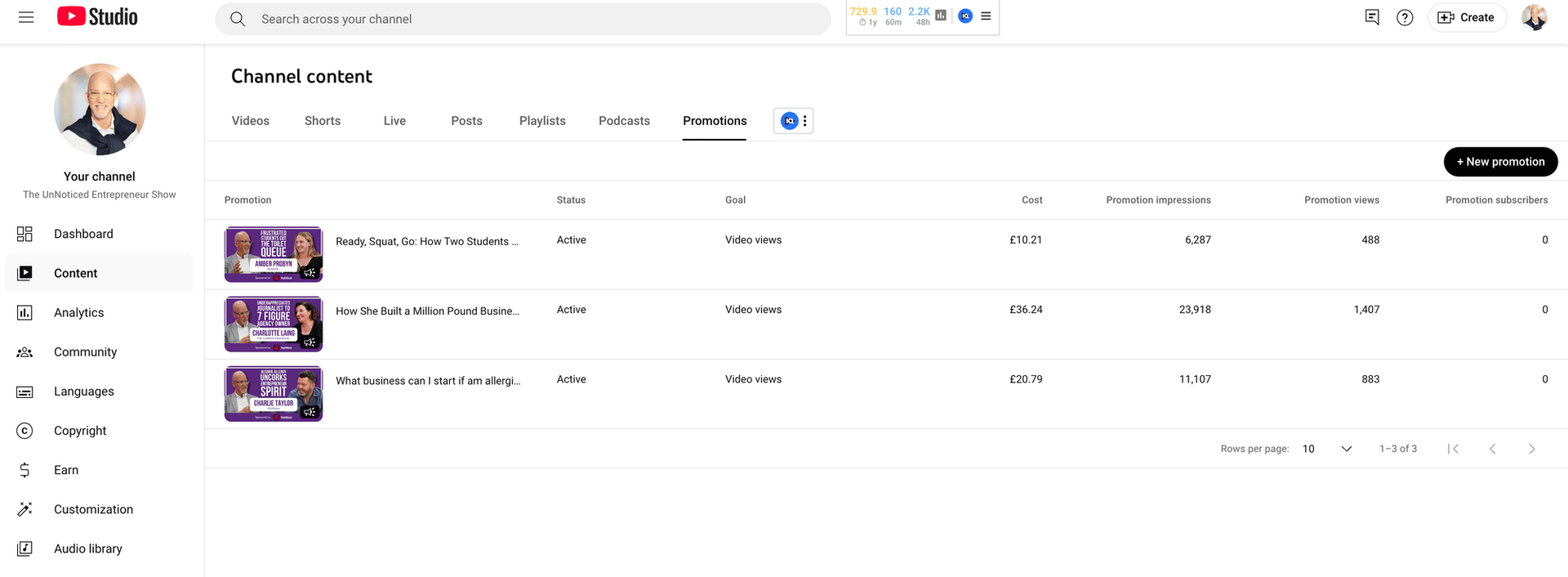Viewport: 1568px width, 577px height.
Task: Switch to the Playlists tab
Action: tap(542, 121)
